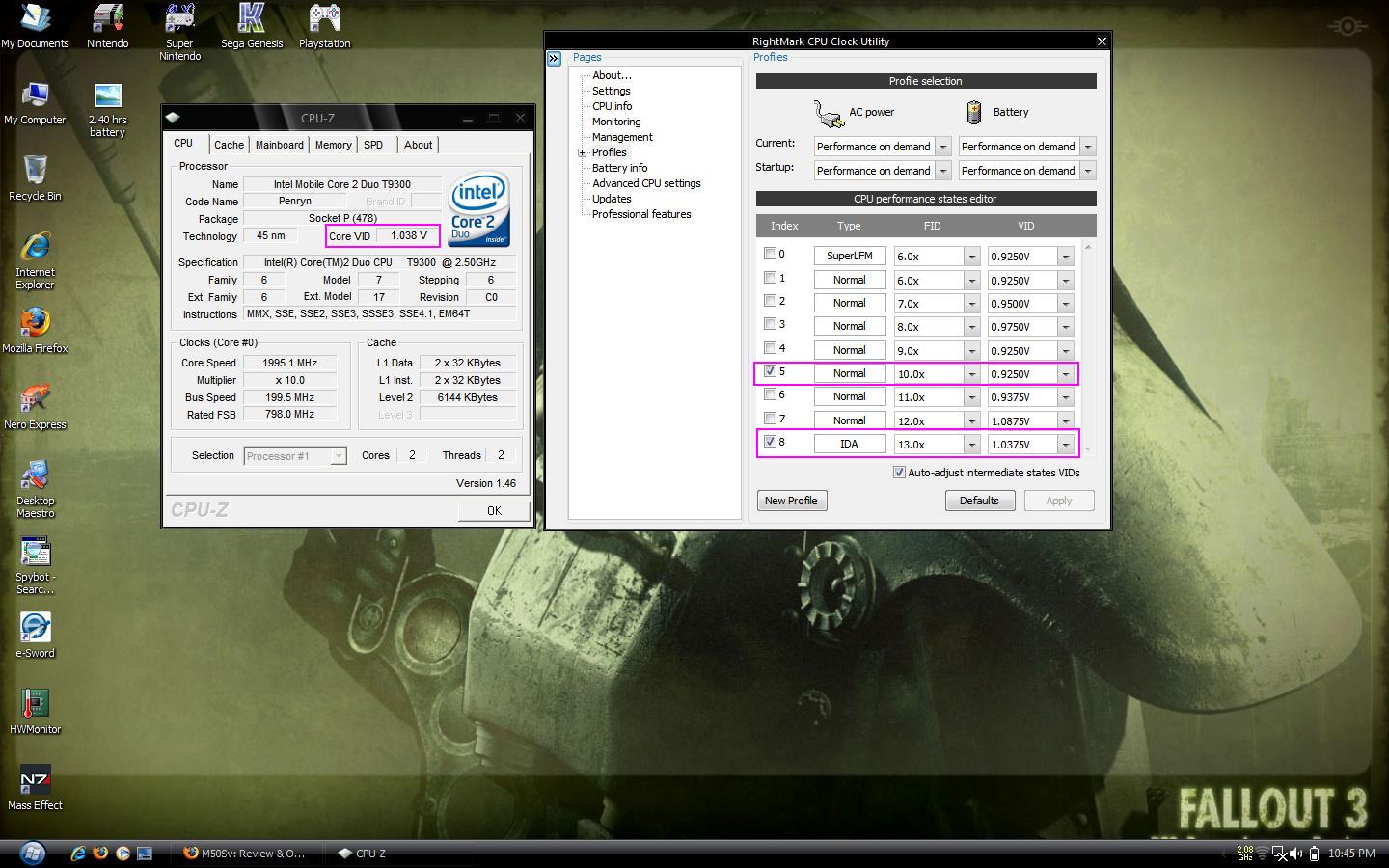Open the Playstation desktop shortcut
The width and height of the screenshot is (1389, 868).
324,26
